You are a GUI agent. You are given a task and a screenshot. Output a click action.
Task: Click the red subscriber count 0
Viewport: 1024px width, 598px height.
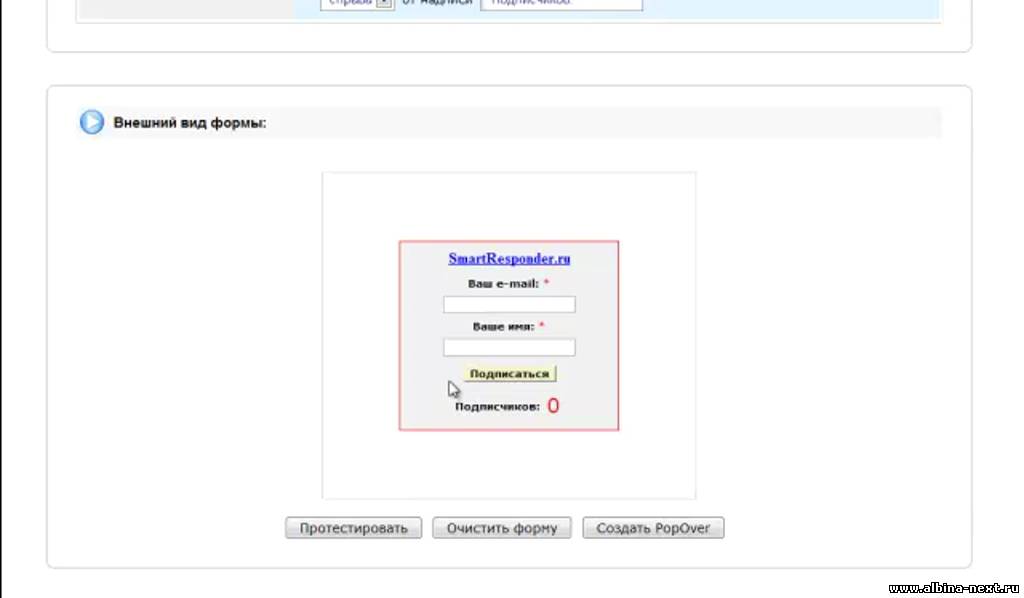[553, 406]
